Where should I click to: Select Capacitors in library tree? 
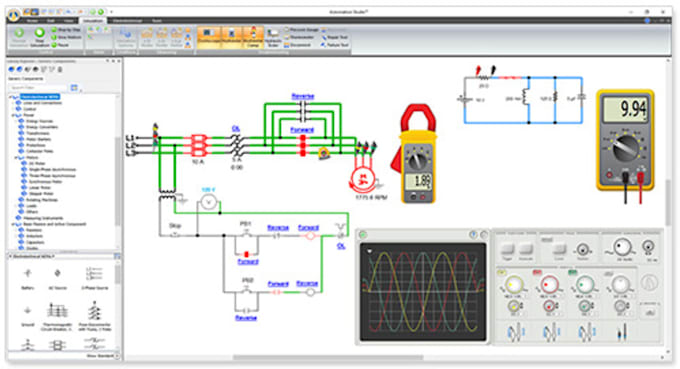35,242
